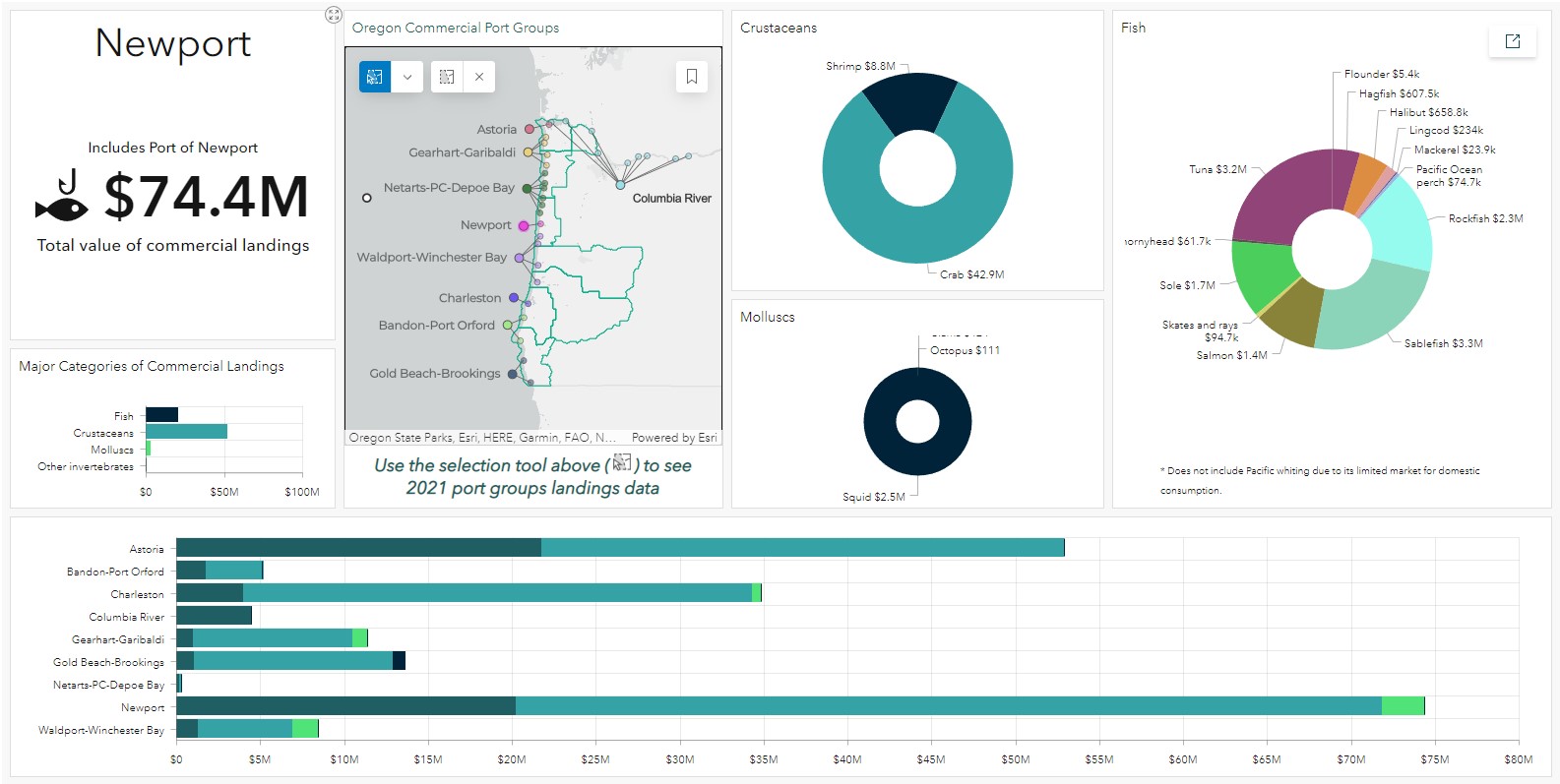Pick the Charleston port marker
The width and height of the screenshot is (1560, 784).
(x=514, y=297)
